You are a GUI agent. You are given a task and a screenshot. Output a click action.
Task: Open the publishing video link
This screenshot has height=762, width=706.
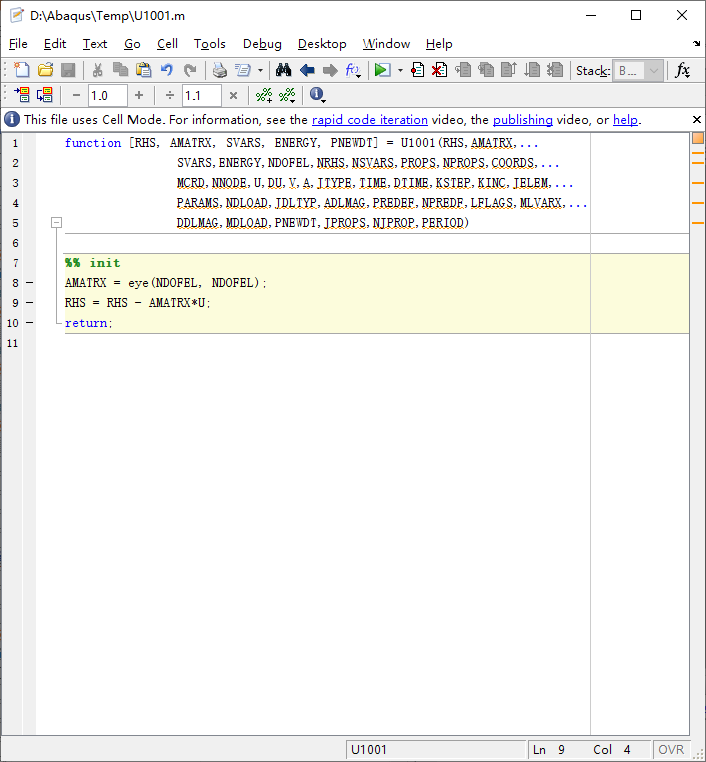point(523,120)
